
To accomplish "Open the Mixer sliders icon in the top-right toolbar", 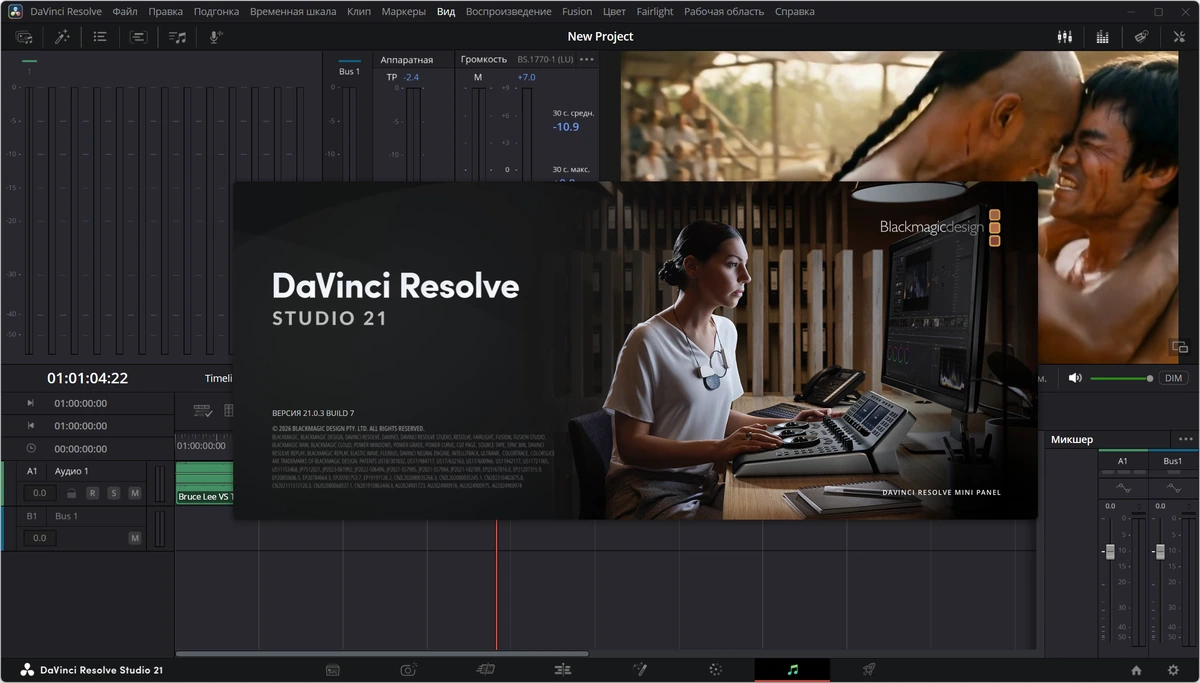I will [x=1064, y=37].
